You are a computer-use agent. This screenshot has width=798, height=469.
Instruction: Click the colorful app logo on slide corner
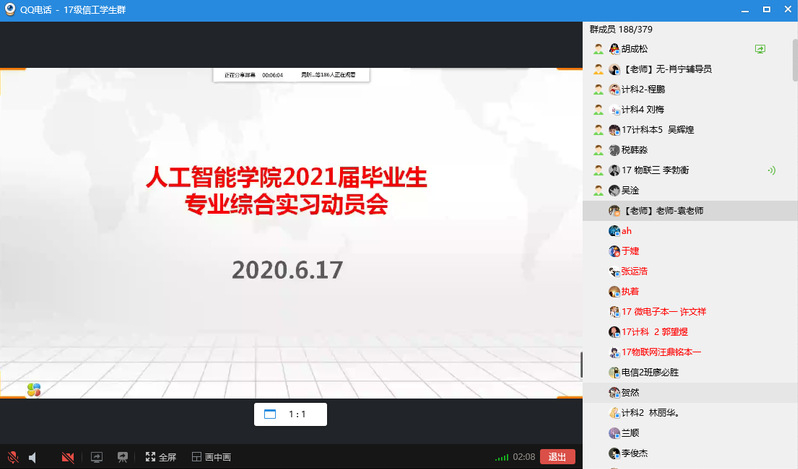coord(34,389)
